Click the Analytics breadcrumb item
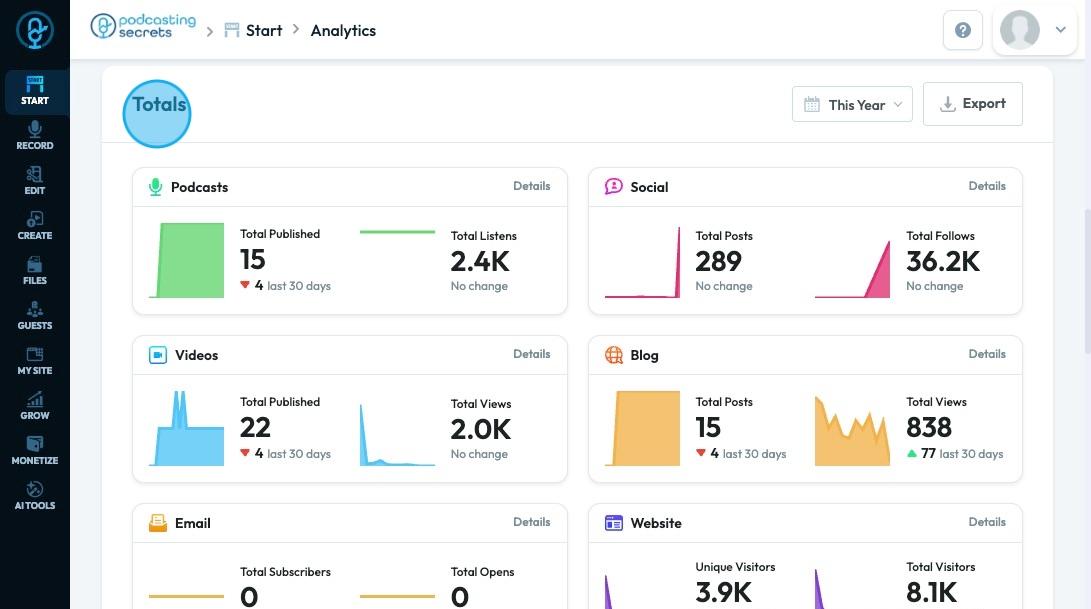 (343, 31)
